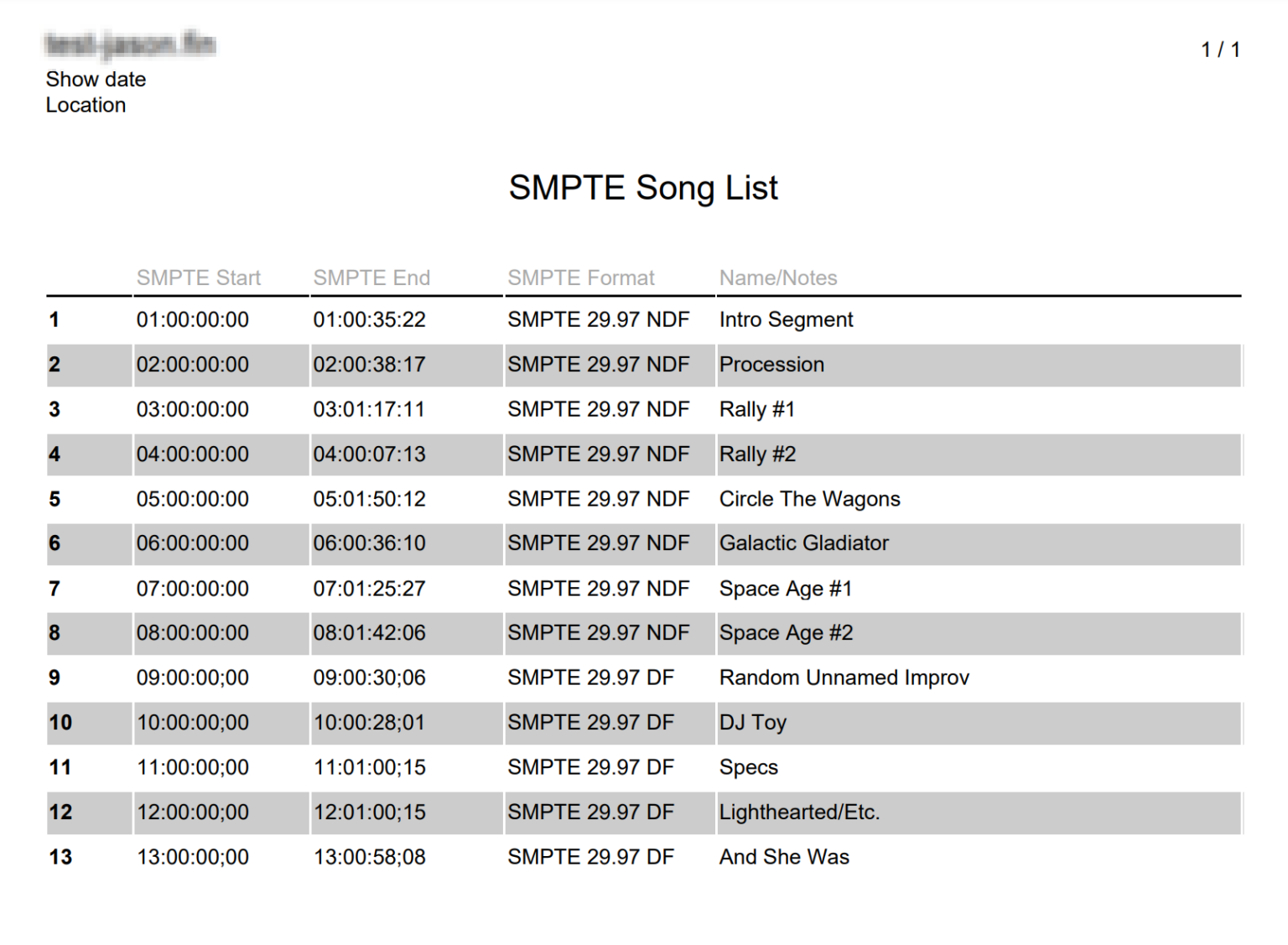Click the Rally #1 name cell
The image size is (1288, 945).
[757, 409]
